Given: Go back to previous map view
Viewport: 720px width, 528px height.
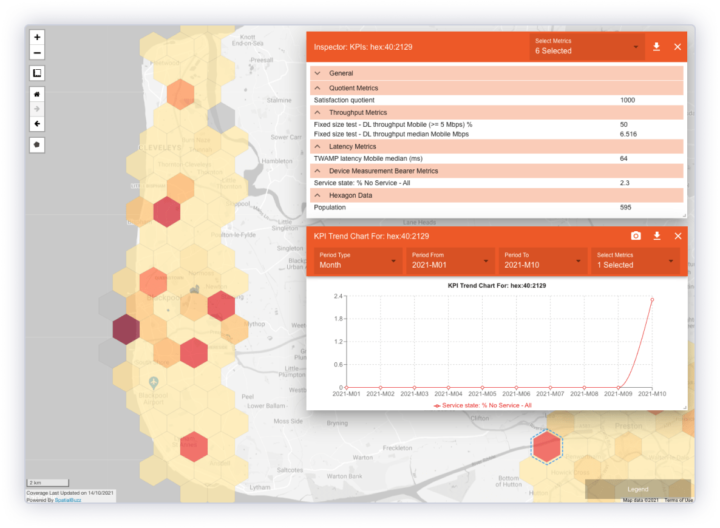Looking at the screenshot, I should pos(38,124).
